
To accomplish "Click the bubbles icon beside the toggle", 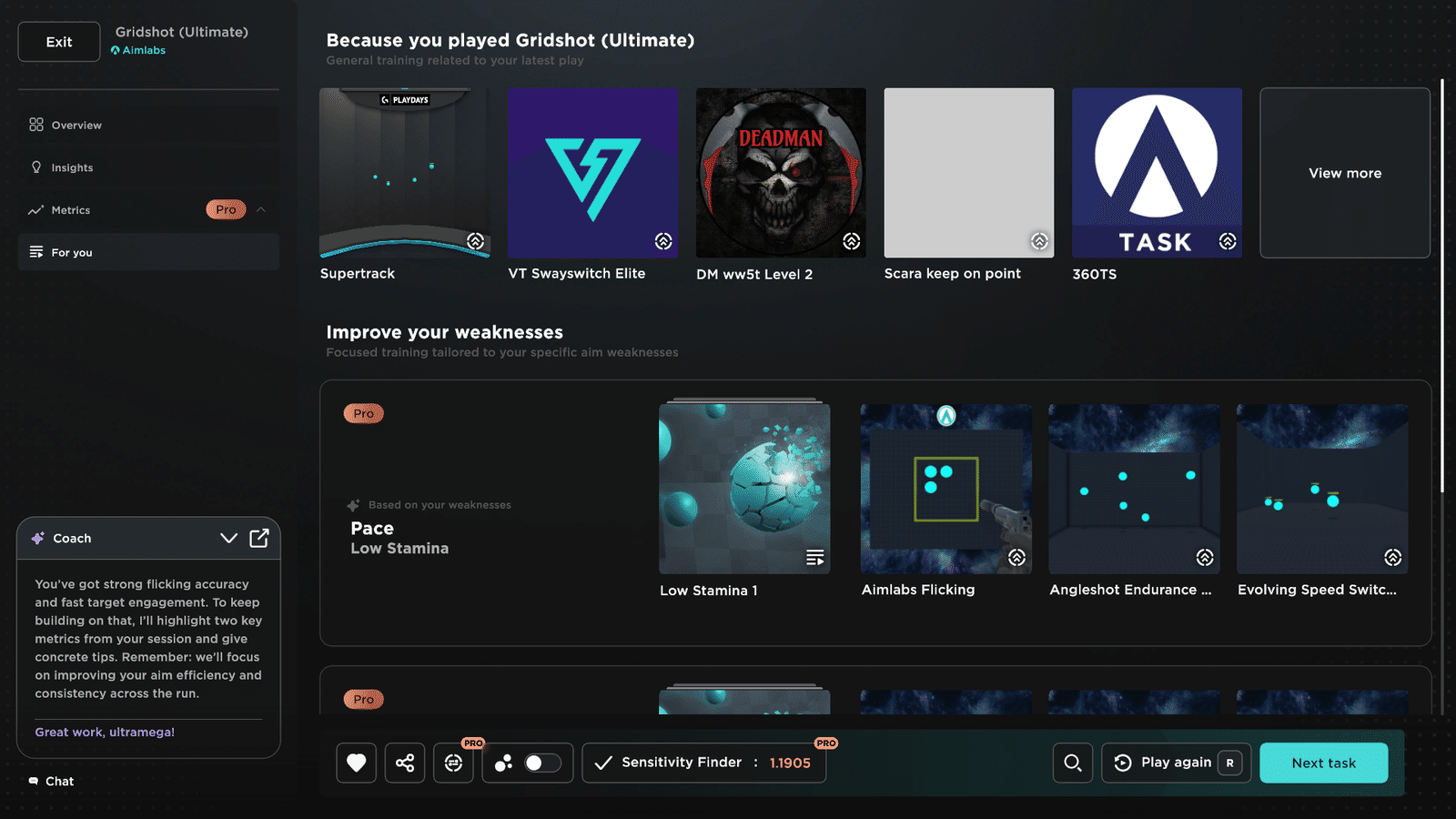I will click(503, 763).
